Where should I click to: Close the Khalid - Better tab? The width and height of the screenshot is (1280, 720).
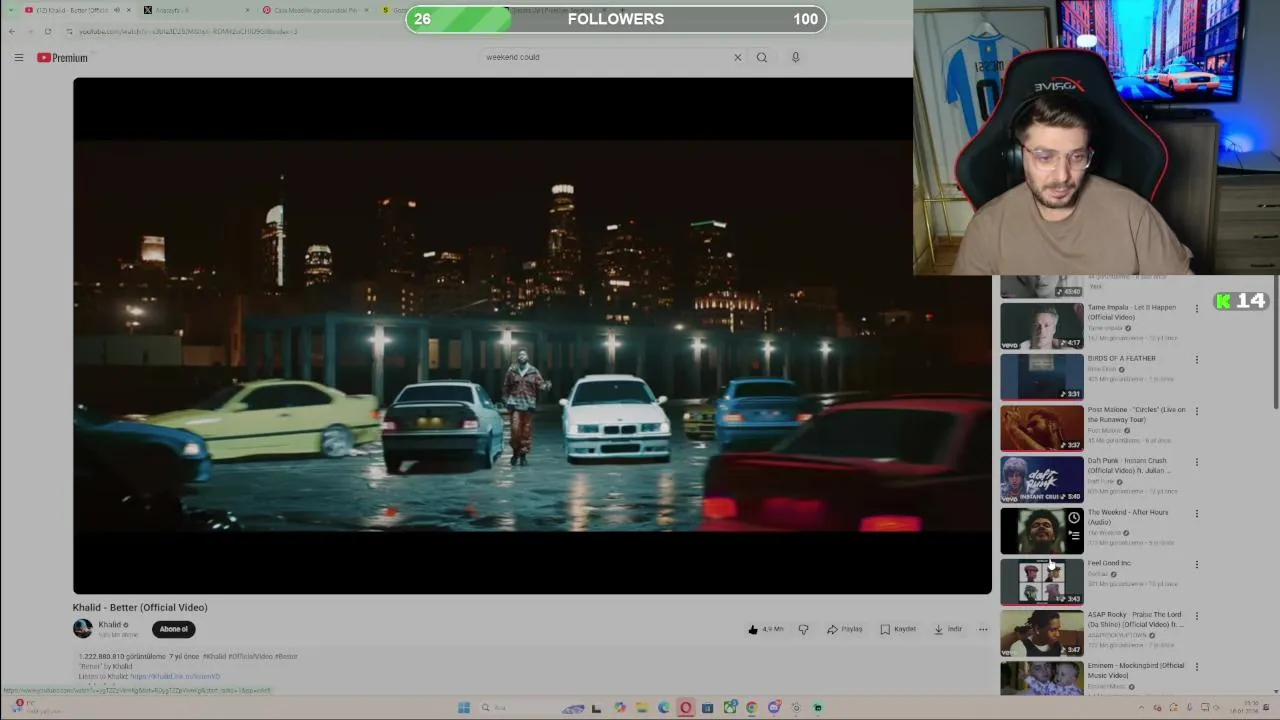[130, 10]
